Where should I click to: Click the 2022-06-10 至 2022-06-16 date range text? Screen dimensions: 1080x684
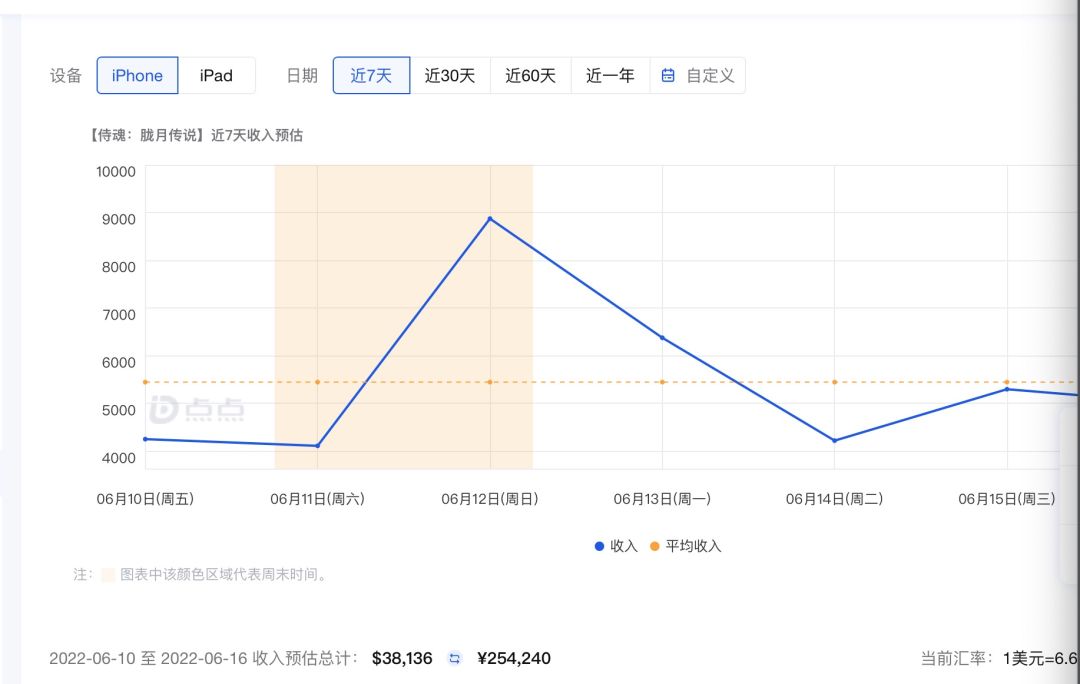(x=148, y=659)
